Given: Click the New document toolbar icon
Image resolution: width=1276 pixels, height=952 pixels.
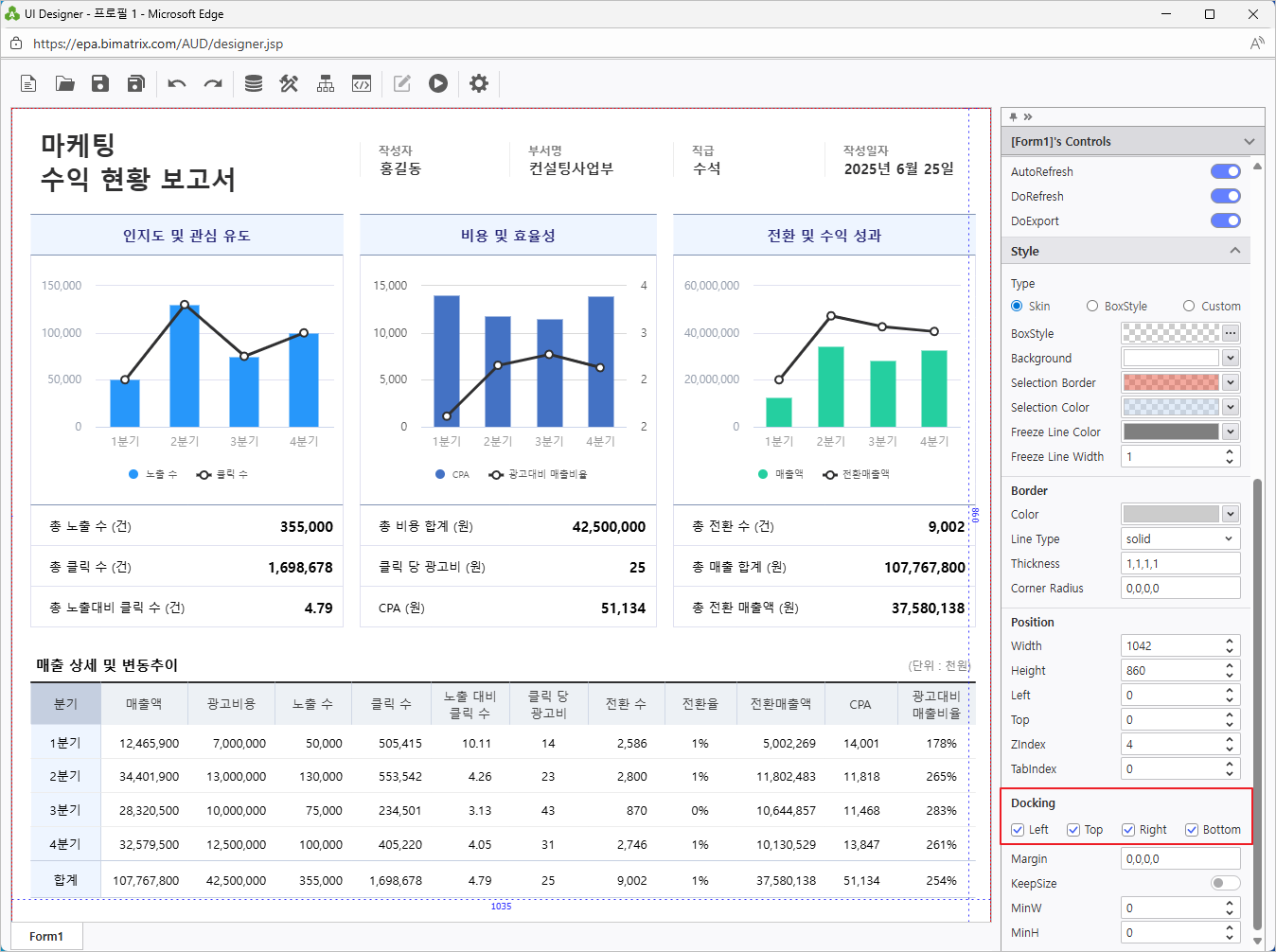Looking at the screenshot, I should click(28, 83).
